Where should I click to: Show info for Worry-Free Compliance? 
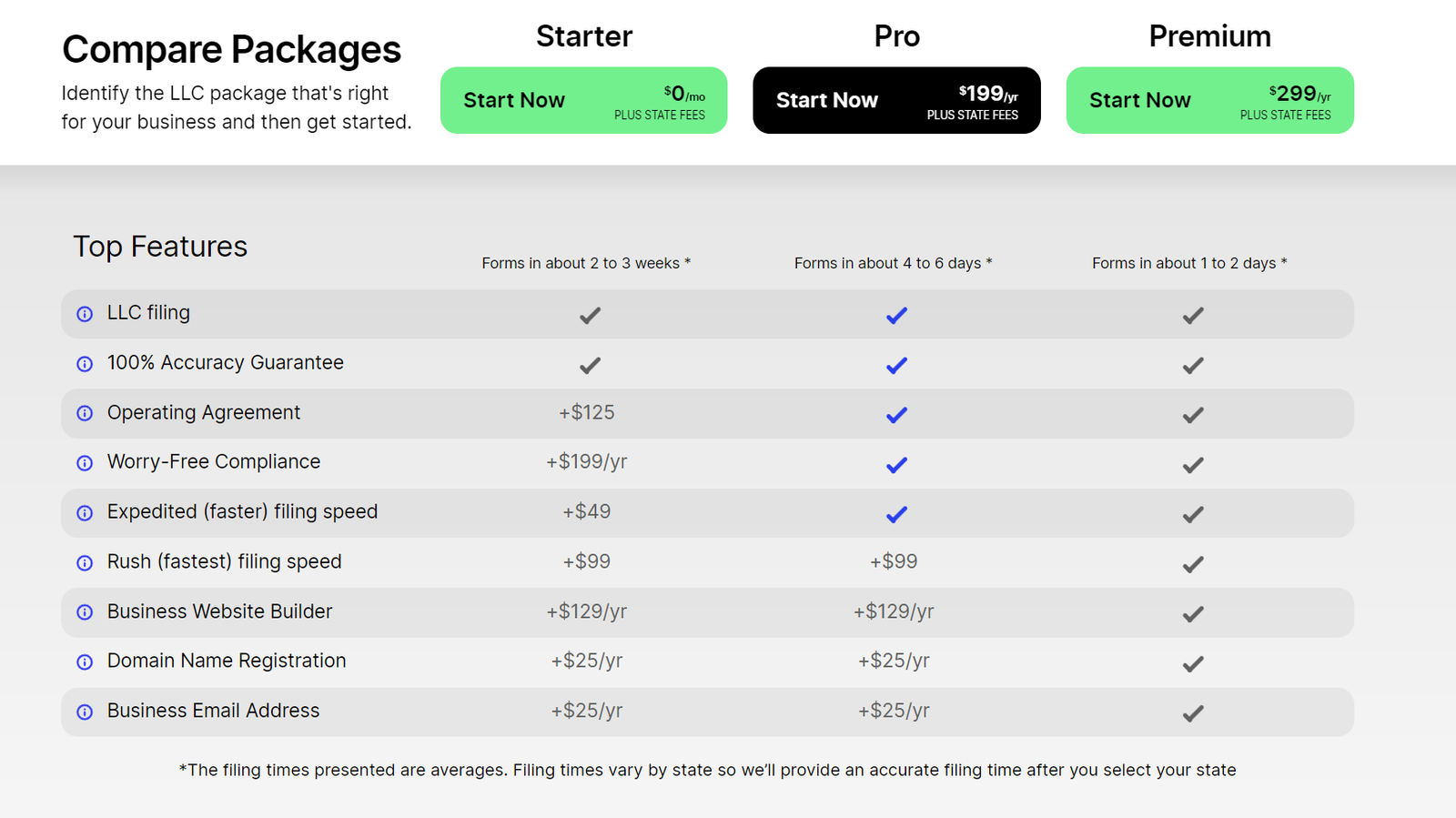tap(85, 463)
